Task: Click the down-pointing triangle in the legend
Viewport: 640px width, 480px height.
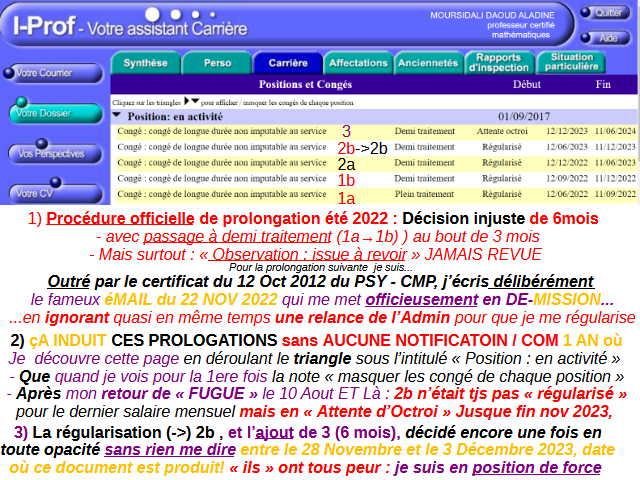Action: pyautogui.click(x=196, y=101)
